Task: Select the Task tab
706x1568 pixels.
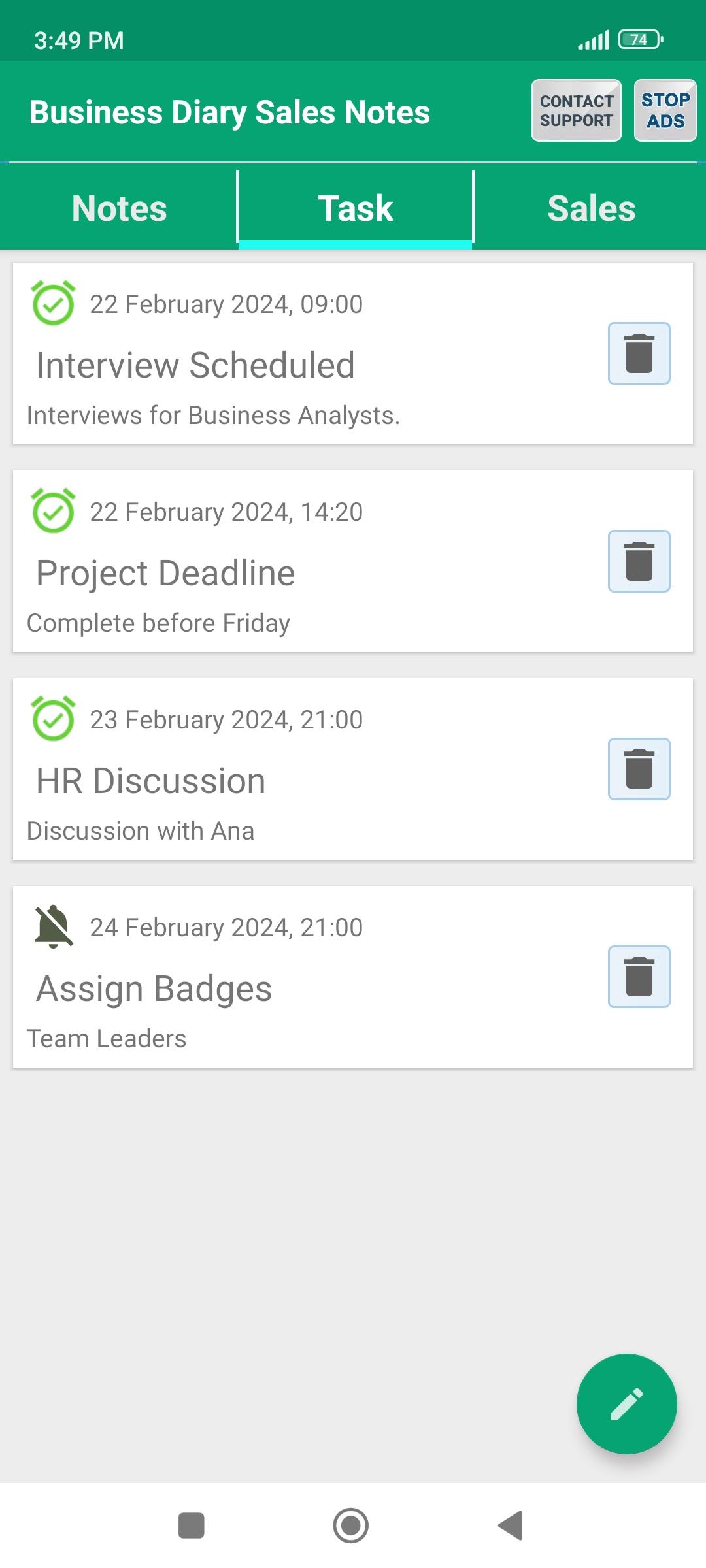Action: (355, 208)
